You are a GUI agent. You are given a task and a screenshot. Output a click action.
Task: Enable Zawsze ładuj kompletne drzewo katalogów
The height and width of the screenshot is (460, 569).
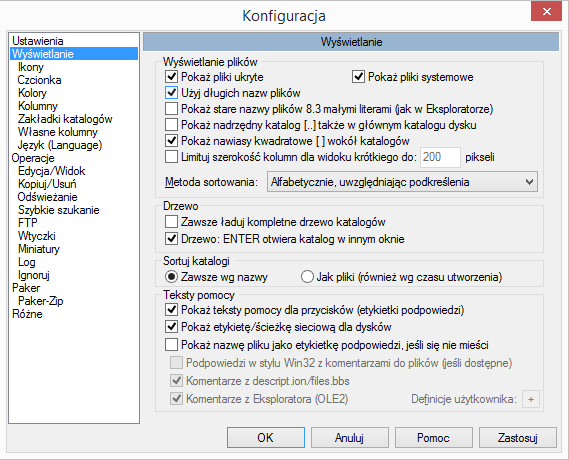point(171,222)
